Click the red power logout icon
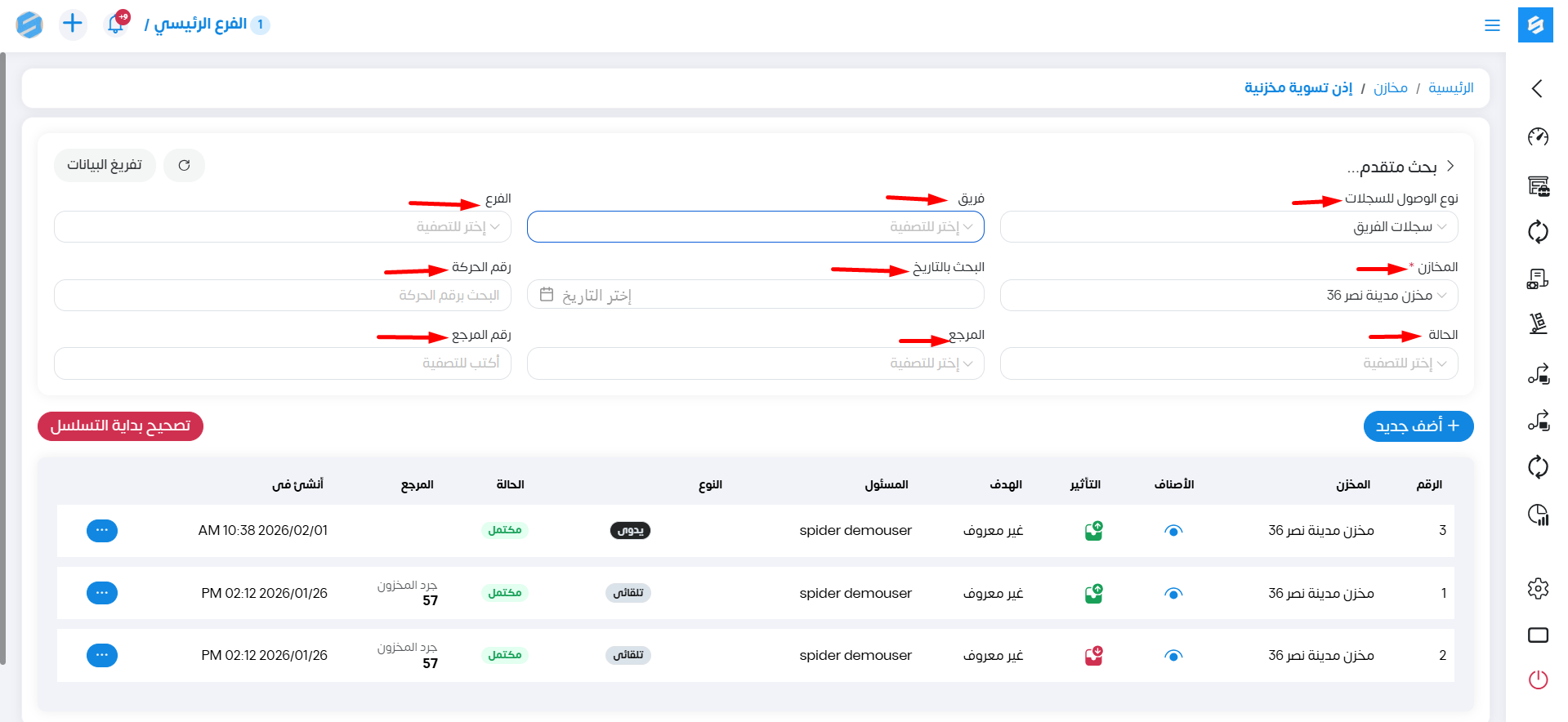1568x722 pixels. tap(1538, 680)
